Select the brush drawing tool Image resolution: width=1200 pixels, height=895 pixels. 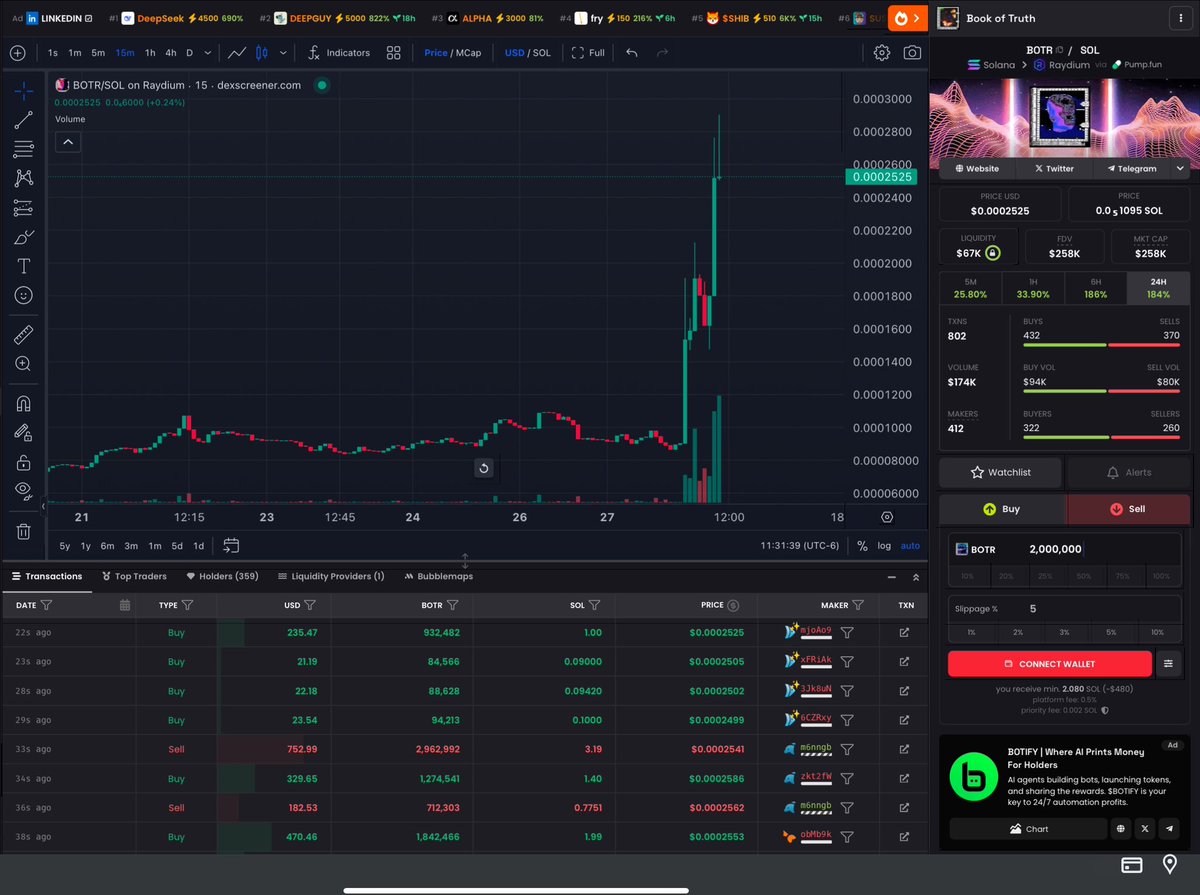click(23, 237)
